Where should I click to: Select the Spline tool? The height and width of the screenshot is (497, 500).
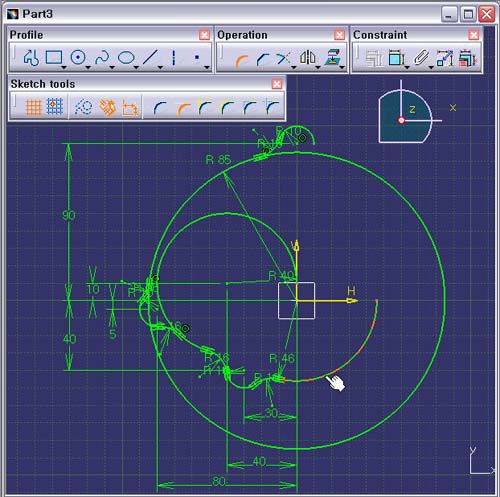coord(102,58)
